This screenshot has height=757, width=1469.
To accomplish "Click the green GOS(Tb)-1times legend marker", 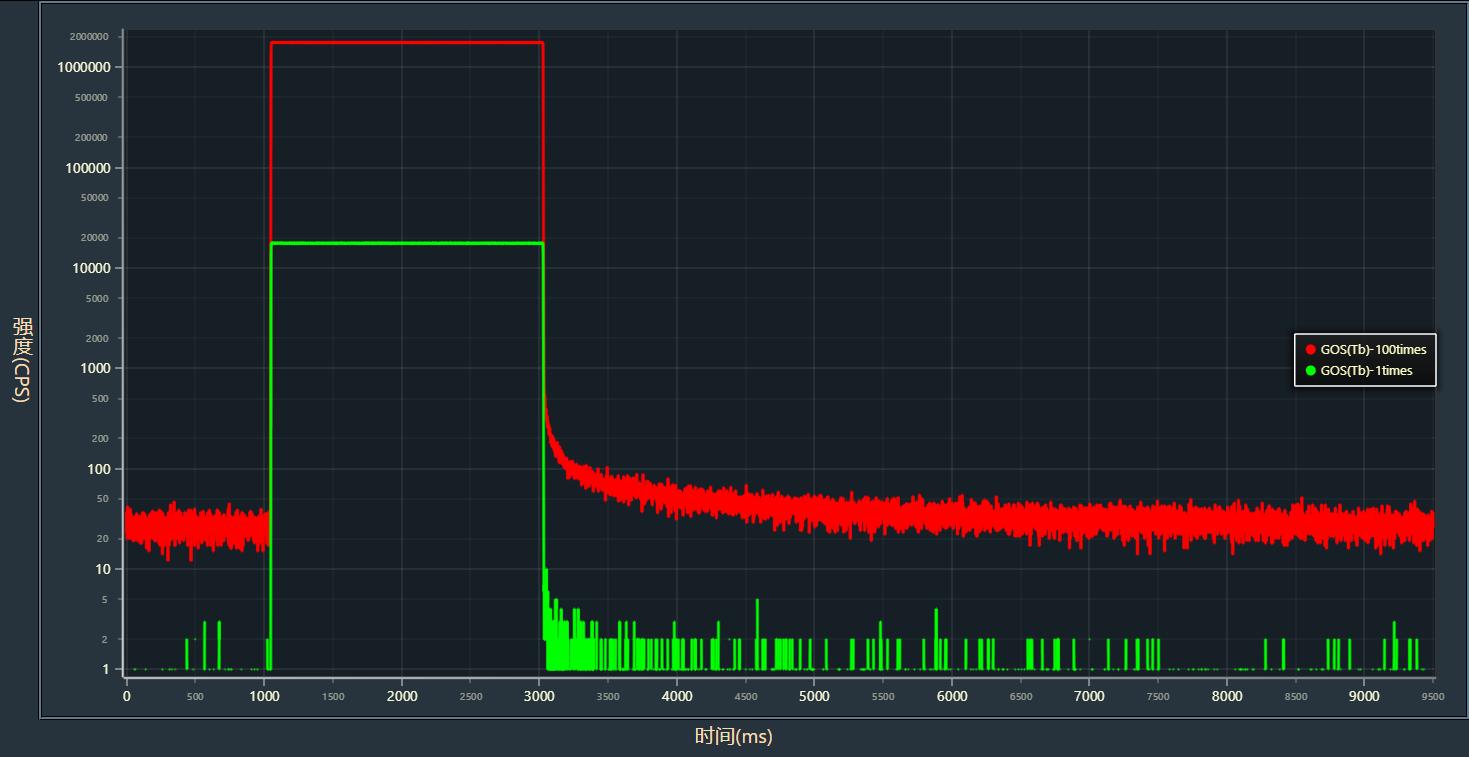I will (1310, 371).
